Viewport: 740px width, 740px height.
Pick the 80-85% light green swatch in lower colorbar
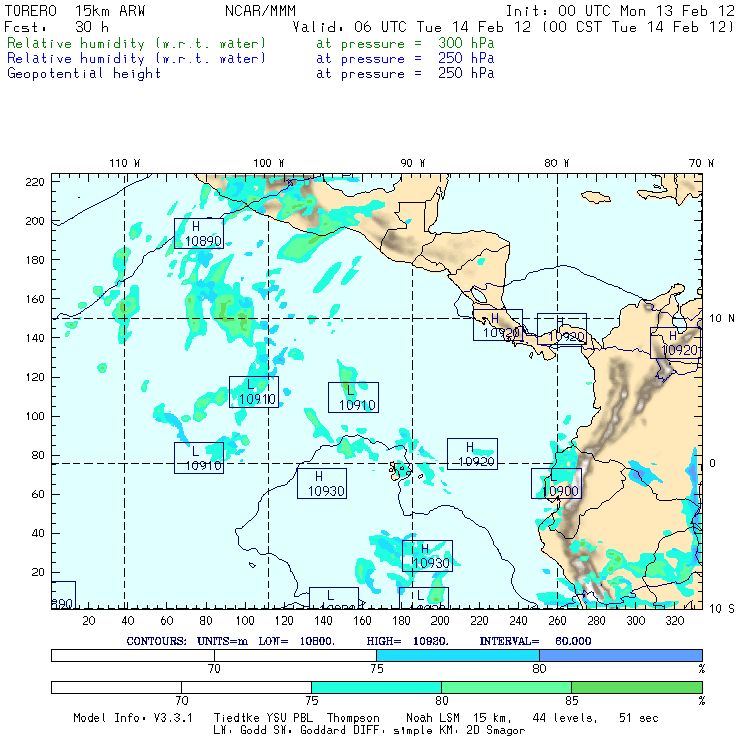506,688
